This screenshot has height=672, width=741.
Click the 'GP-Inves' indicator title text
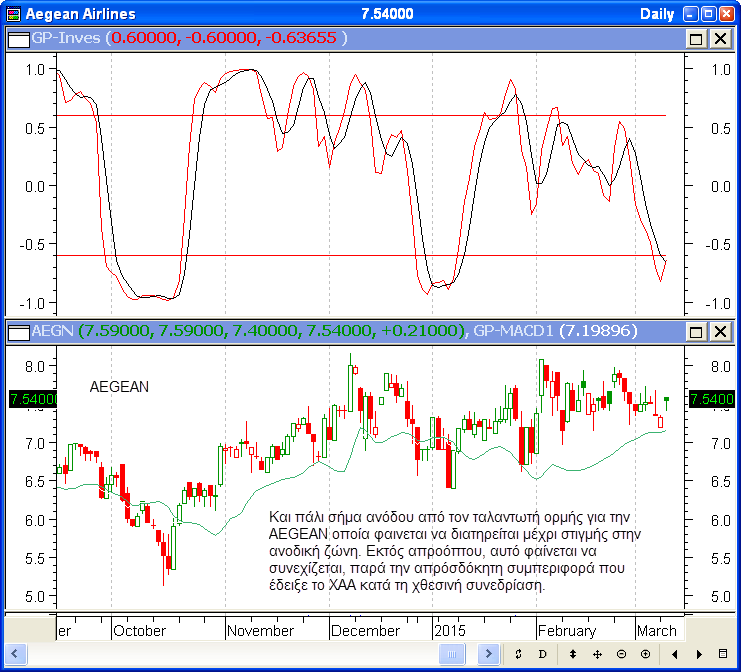tap(66, 38)
